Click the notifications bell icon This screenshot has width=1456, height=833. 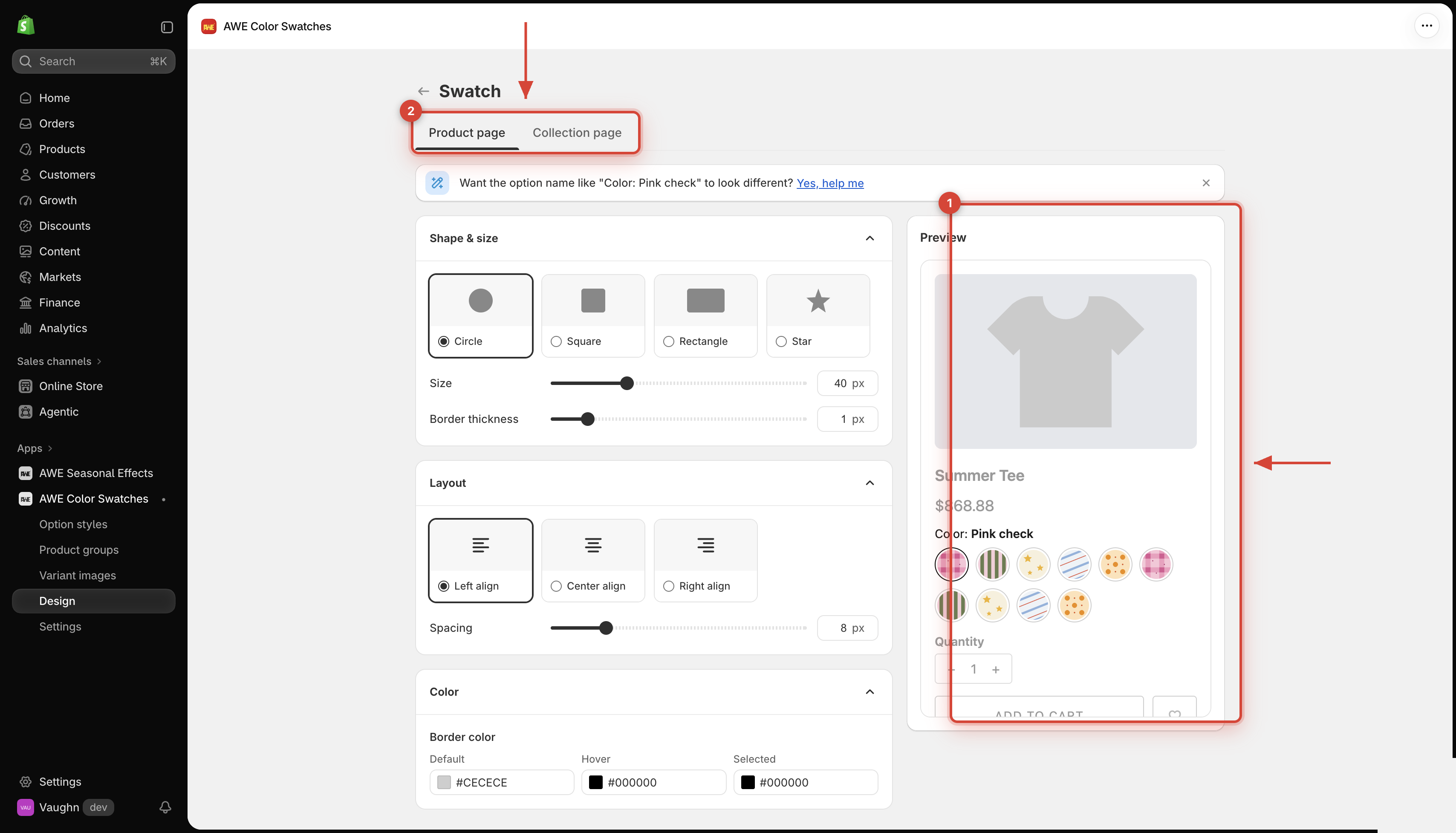tap(165, 807)
